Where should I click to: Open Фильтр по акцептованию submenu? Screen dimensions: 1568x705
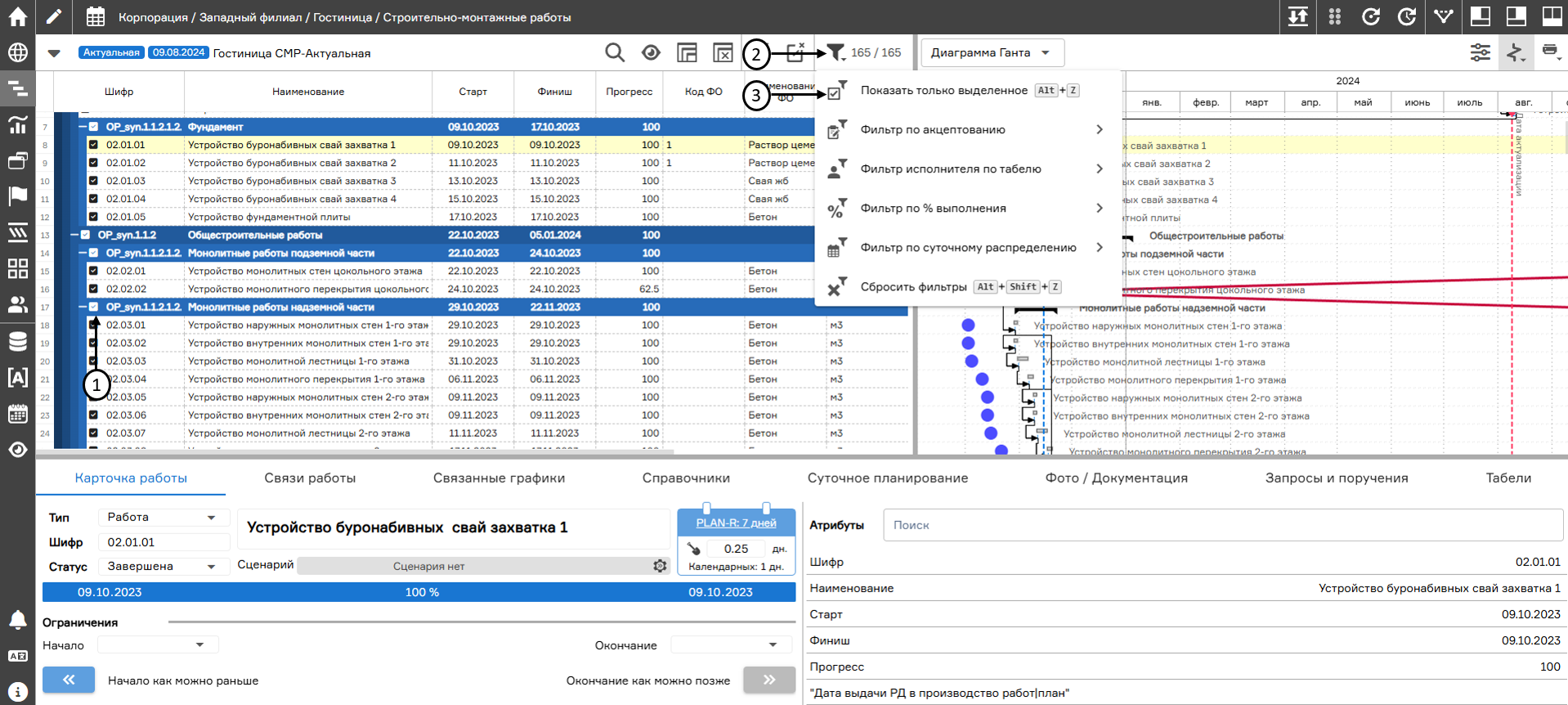tap(970, 129)
